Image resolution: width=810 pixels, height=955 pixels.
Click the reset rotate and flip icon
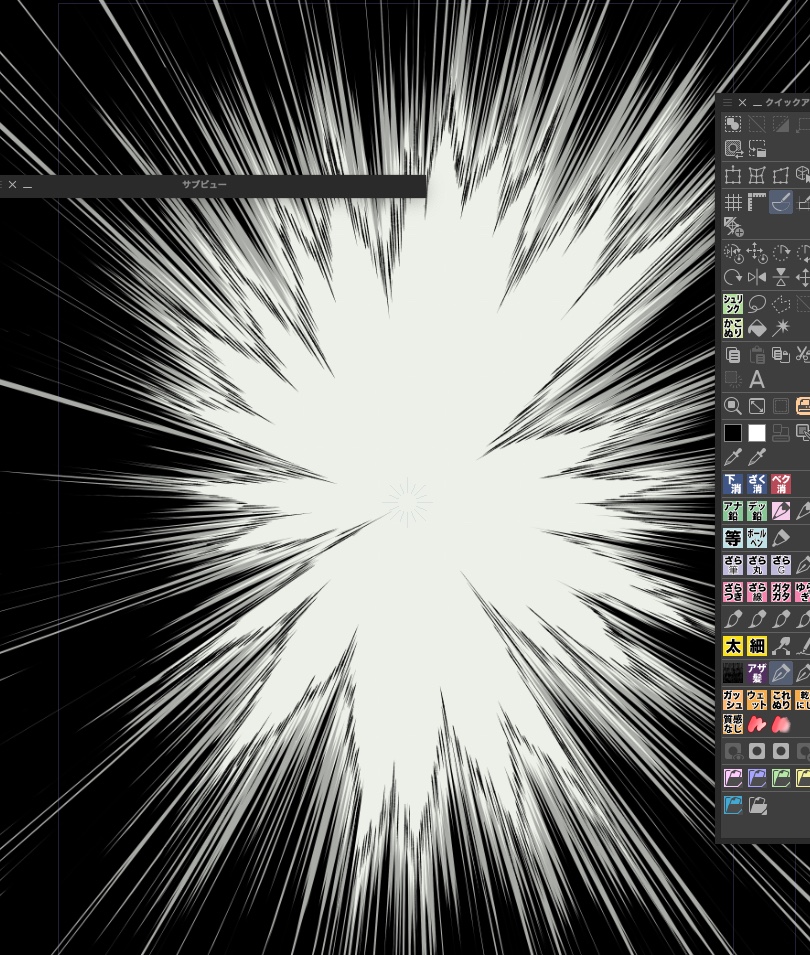tap(733, 252)
